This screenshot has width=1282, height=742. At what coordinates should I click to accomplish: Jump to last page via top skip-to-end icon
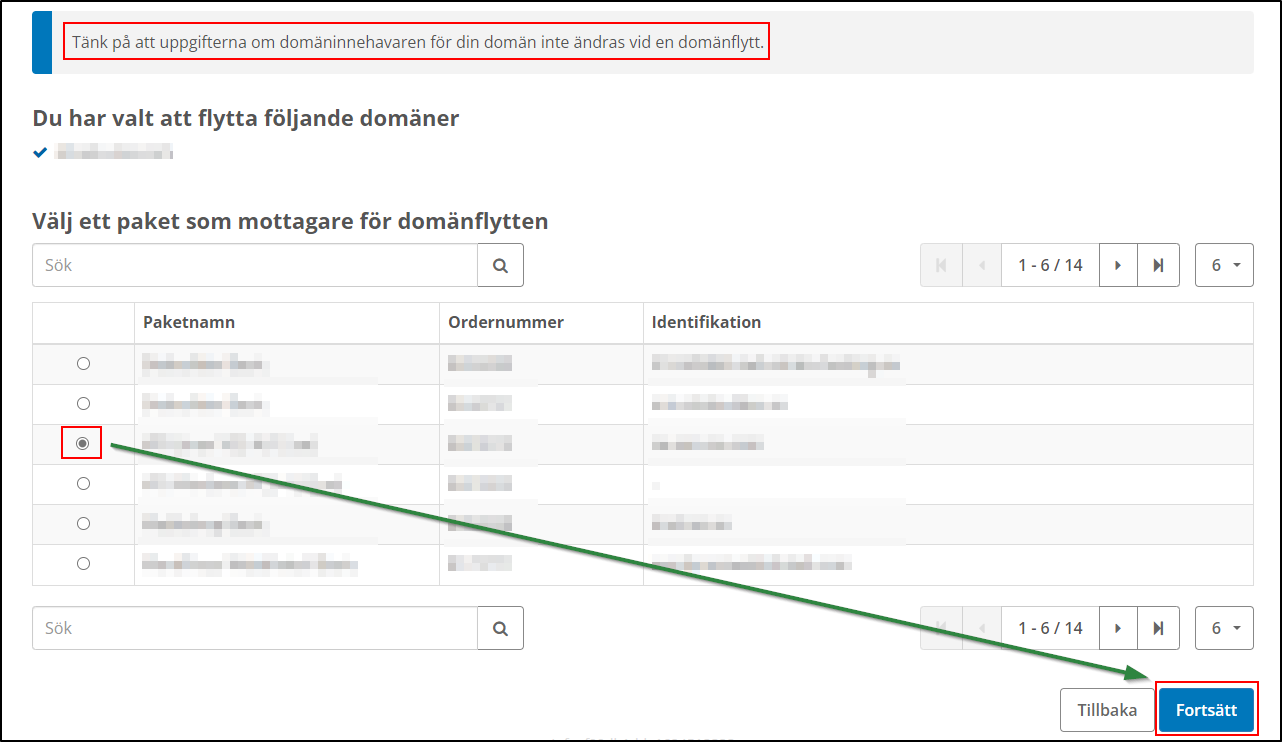1158,264
